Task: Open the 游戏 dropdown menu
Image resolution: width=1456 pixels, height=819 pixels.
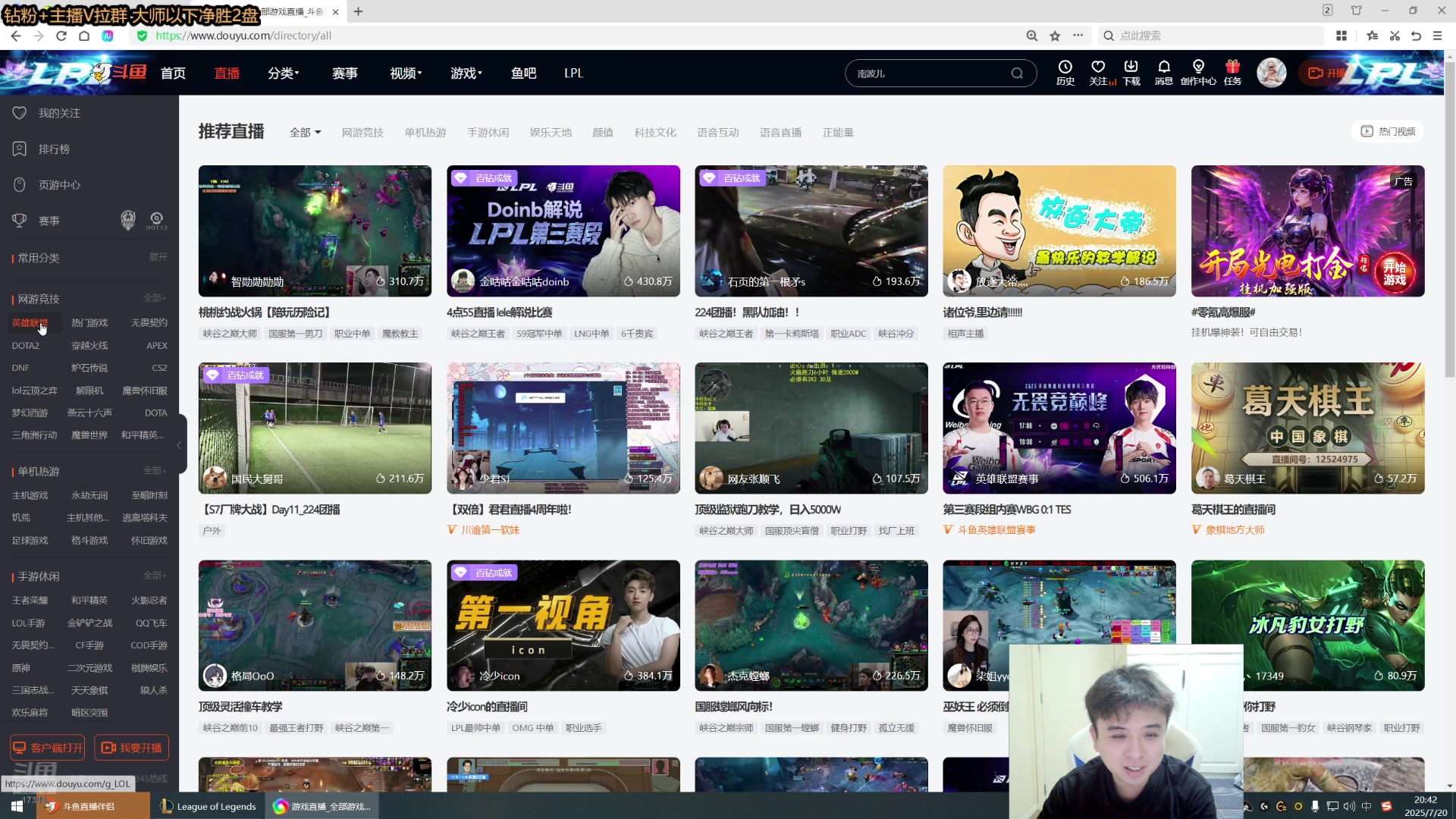Action: click(x=466, y=74)
